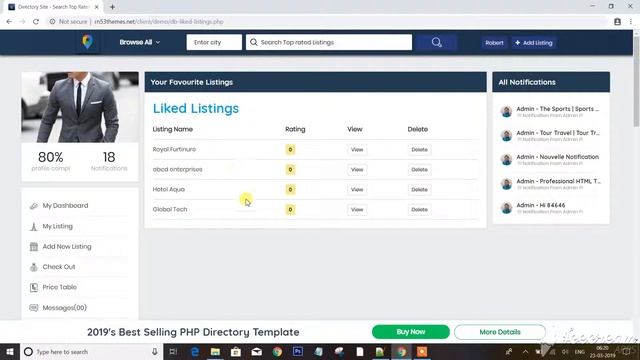This screenshot has height=360, width=640.
Task: Click the Royal Furtinure rating badge
Action: 290,150
